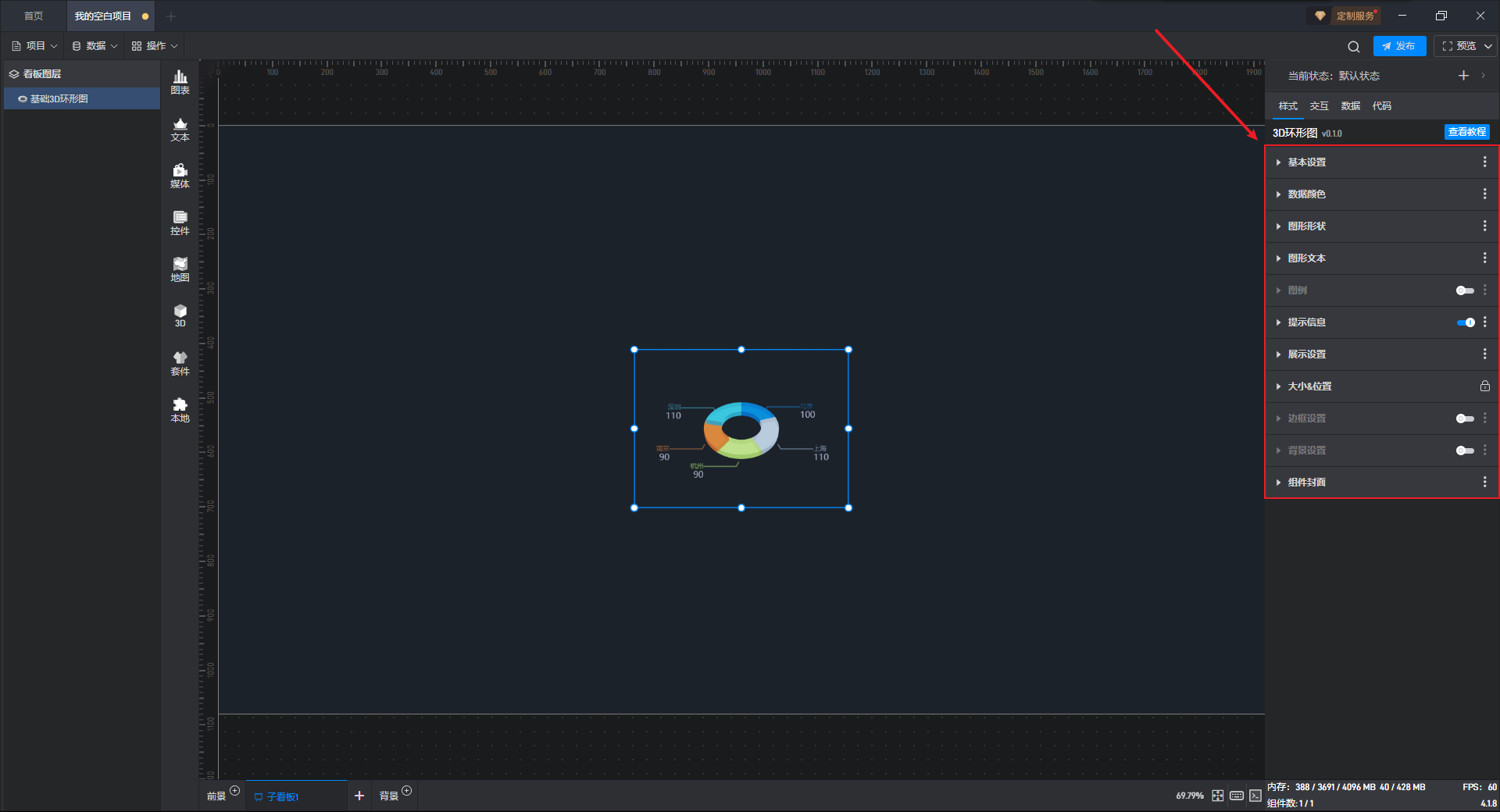This screenshot has height=812, width=1500.
Task: Click the lock icon beside 大小&位置
Action: click(1484, 386)
